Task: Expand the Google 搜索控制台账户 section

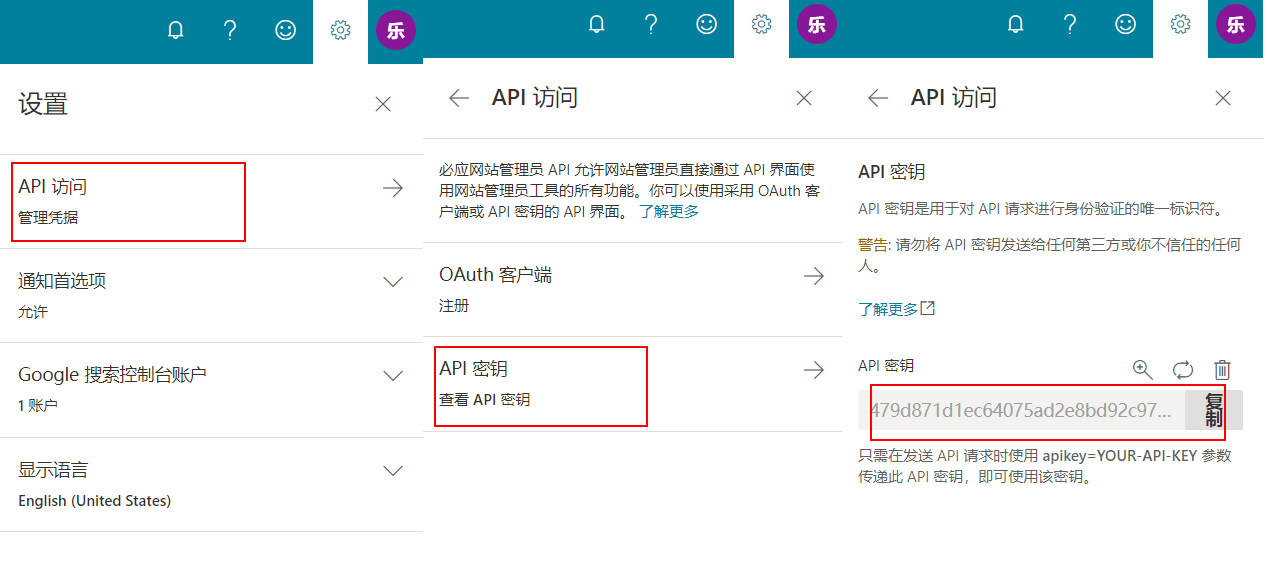Action: 393,376
